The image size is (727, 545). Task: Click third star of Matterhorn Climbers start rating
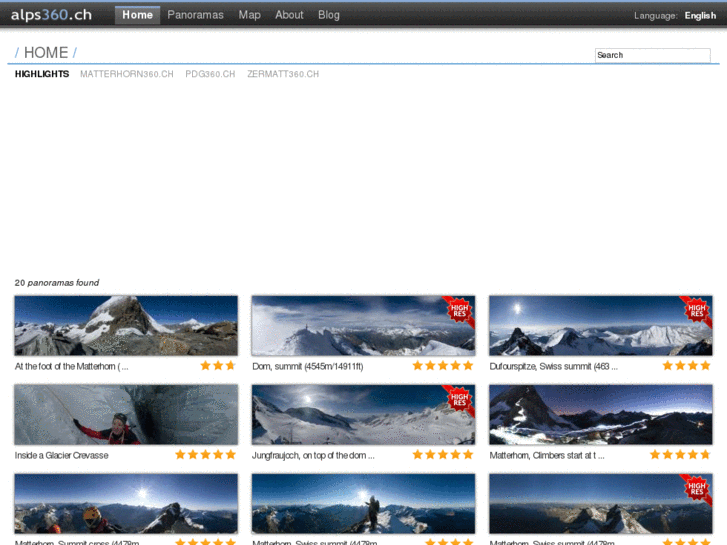point(680,455)
